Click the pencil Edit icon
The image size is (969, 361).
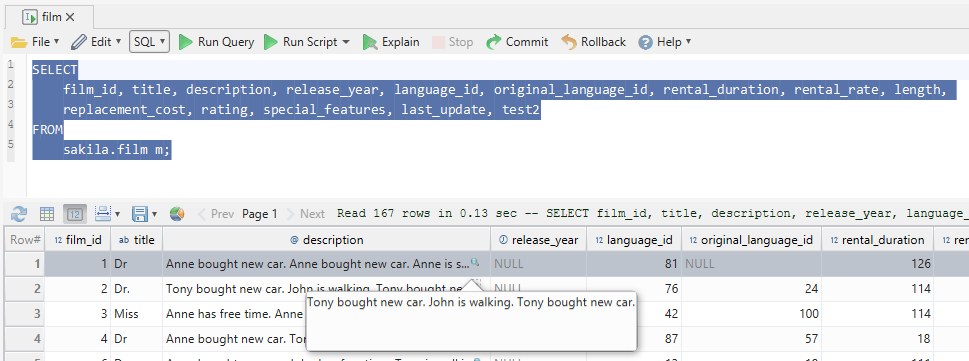78,42
